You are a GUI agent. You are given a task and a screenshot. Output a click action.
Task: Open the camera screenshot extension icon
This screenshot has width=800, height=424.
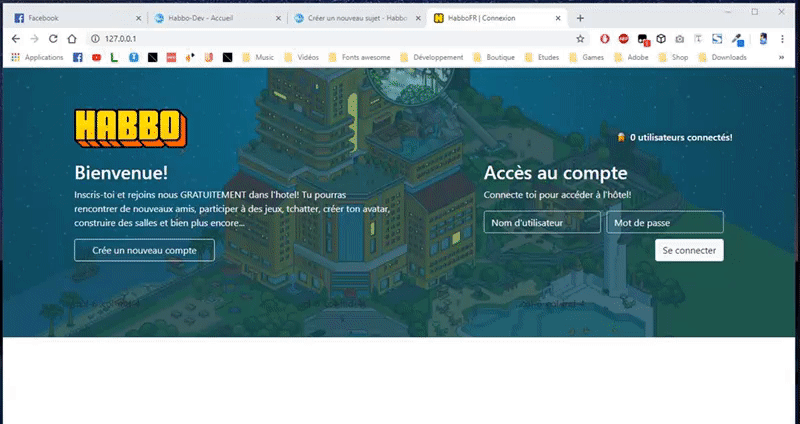click(x=680, y=39)
